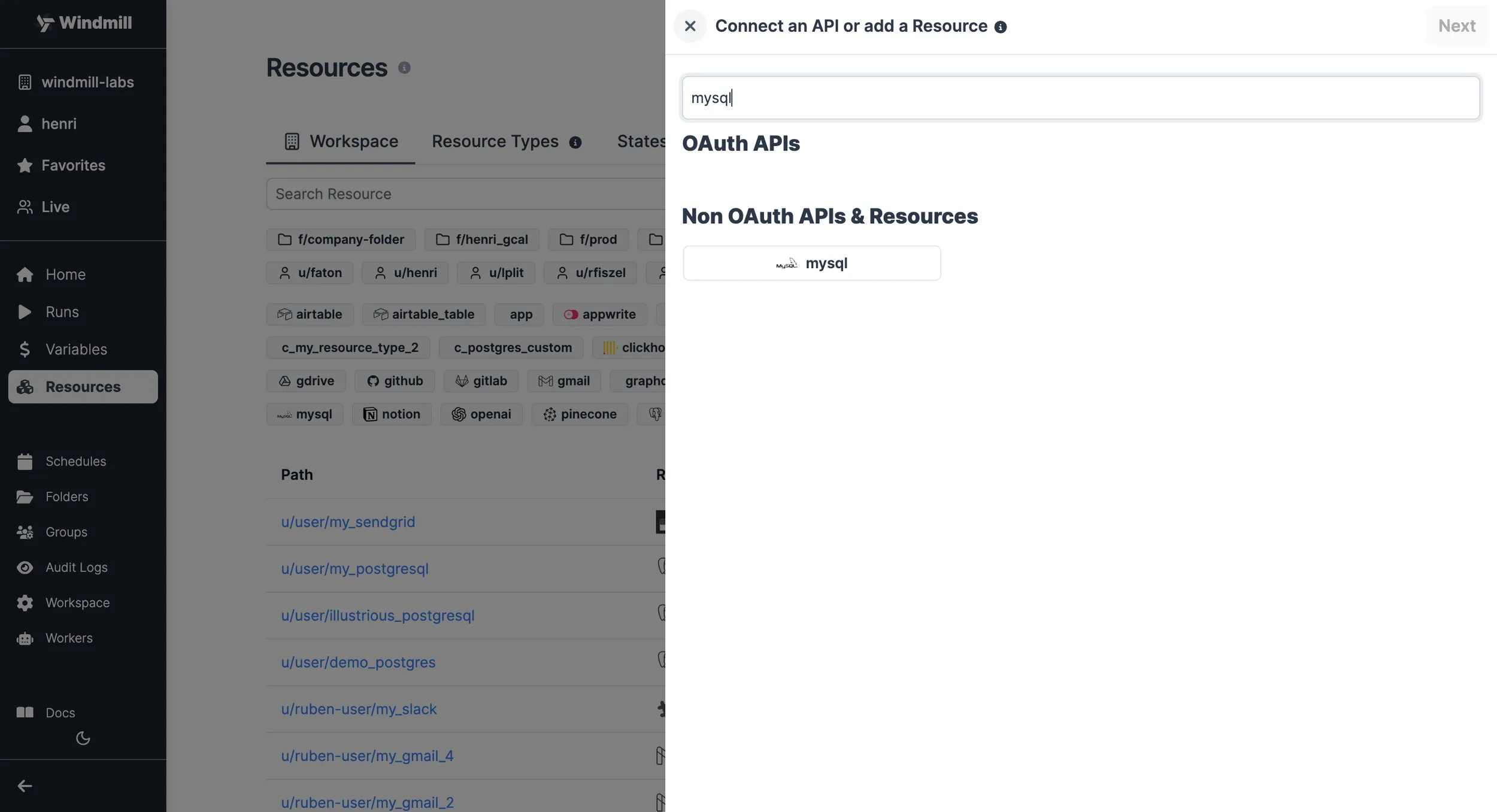Click the Resource Types tab

495,141
